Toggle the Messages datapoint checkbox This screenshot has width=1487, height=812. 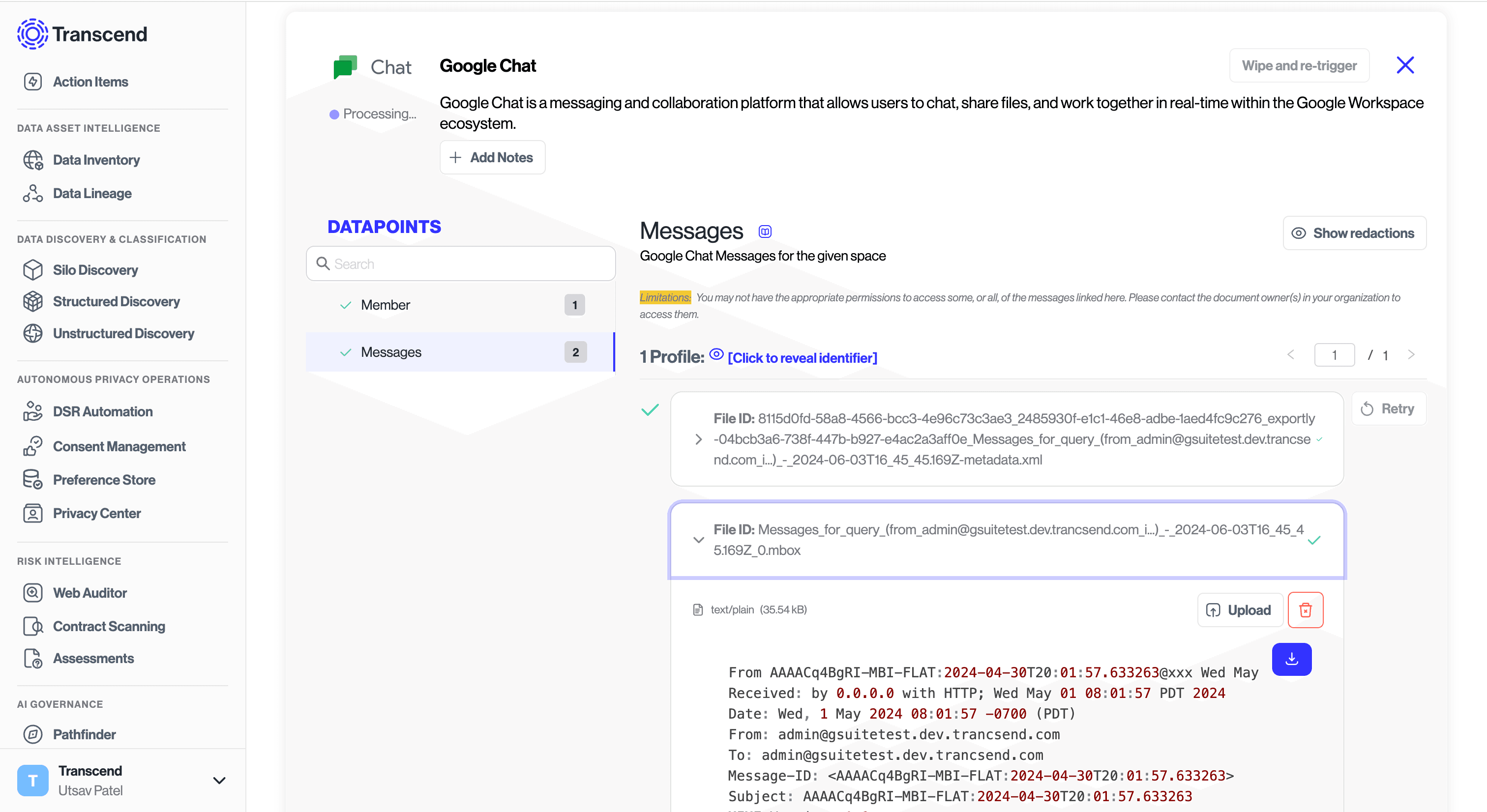(346, 352)
